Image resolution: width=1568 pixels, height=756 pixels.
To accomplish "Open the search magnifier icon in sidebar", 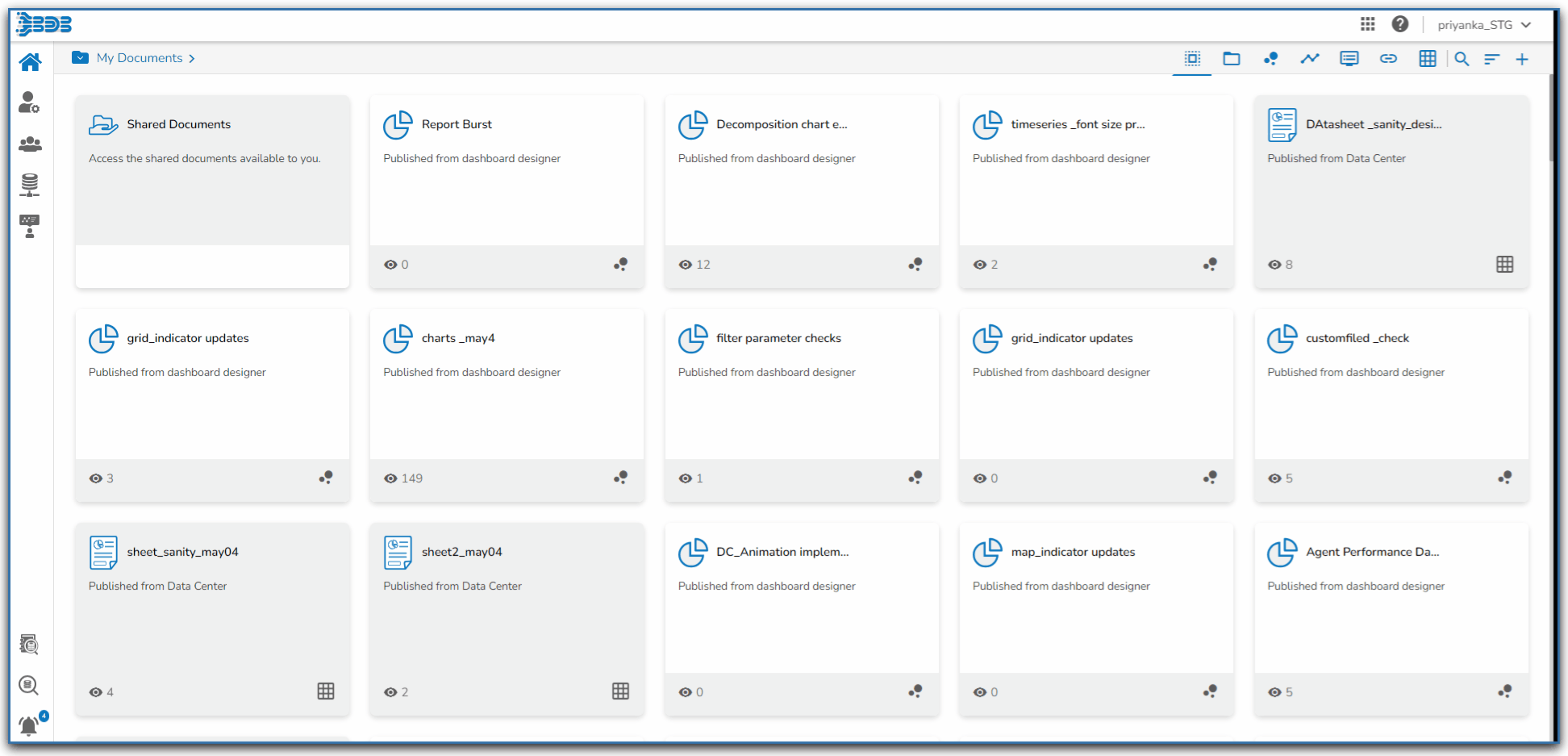I will [29, 685].
